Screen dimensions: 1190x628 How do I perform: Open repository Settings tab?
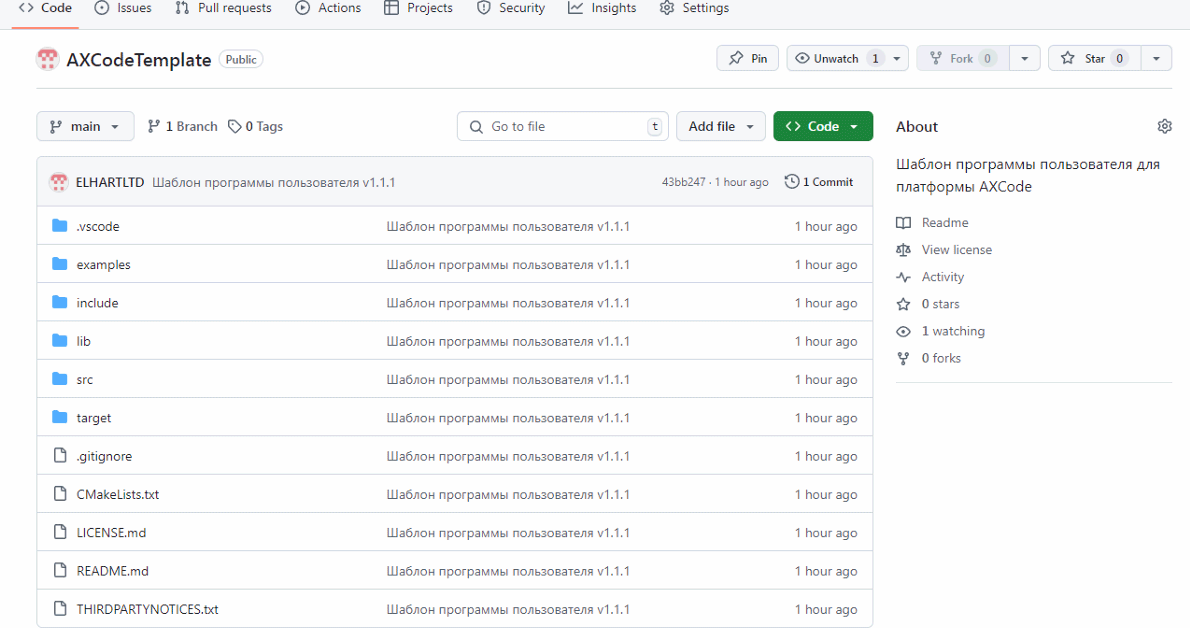[x=694, y=8]
